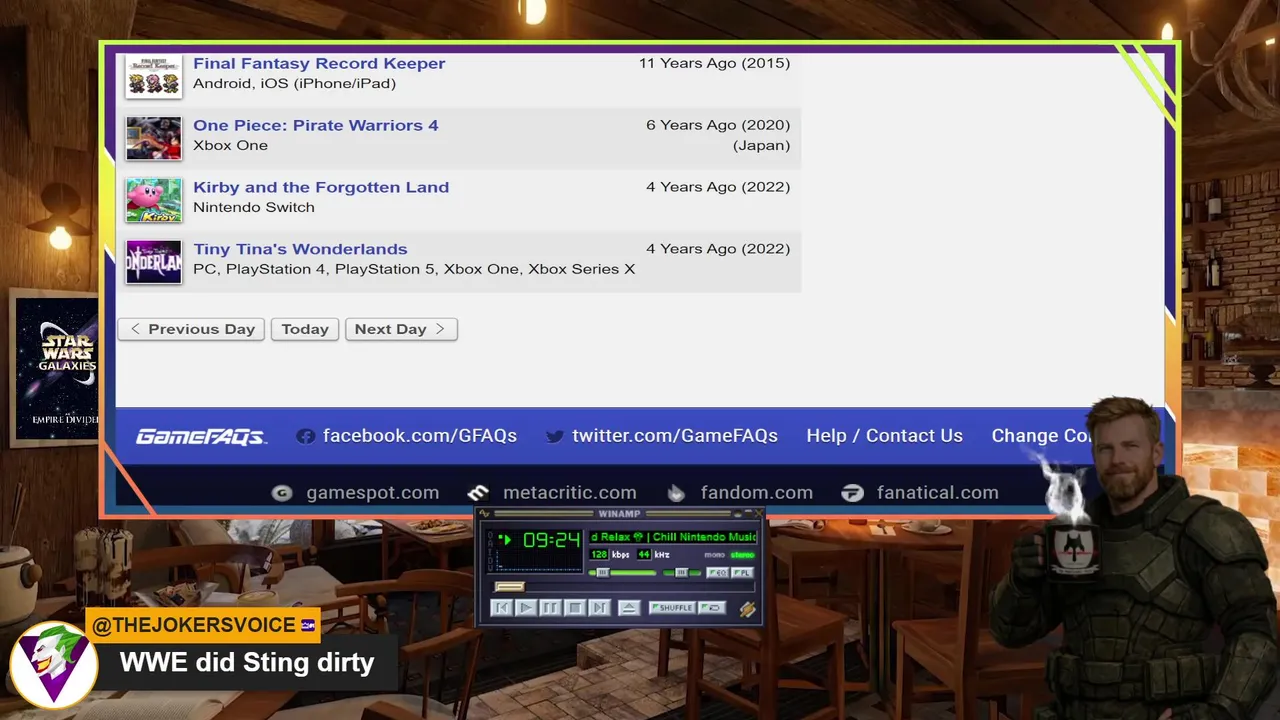1280x720 pixels.
Task: Click One Piece Pirate Warriors 4 thumbnail
Action: click(x=154, y=138)
